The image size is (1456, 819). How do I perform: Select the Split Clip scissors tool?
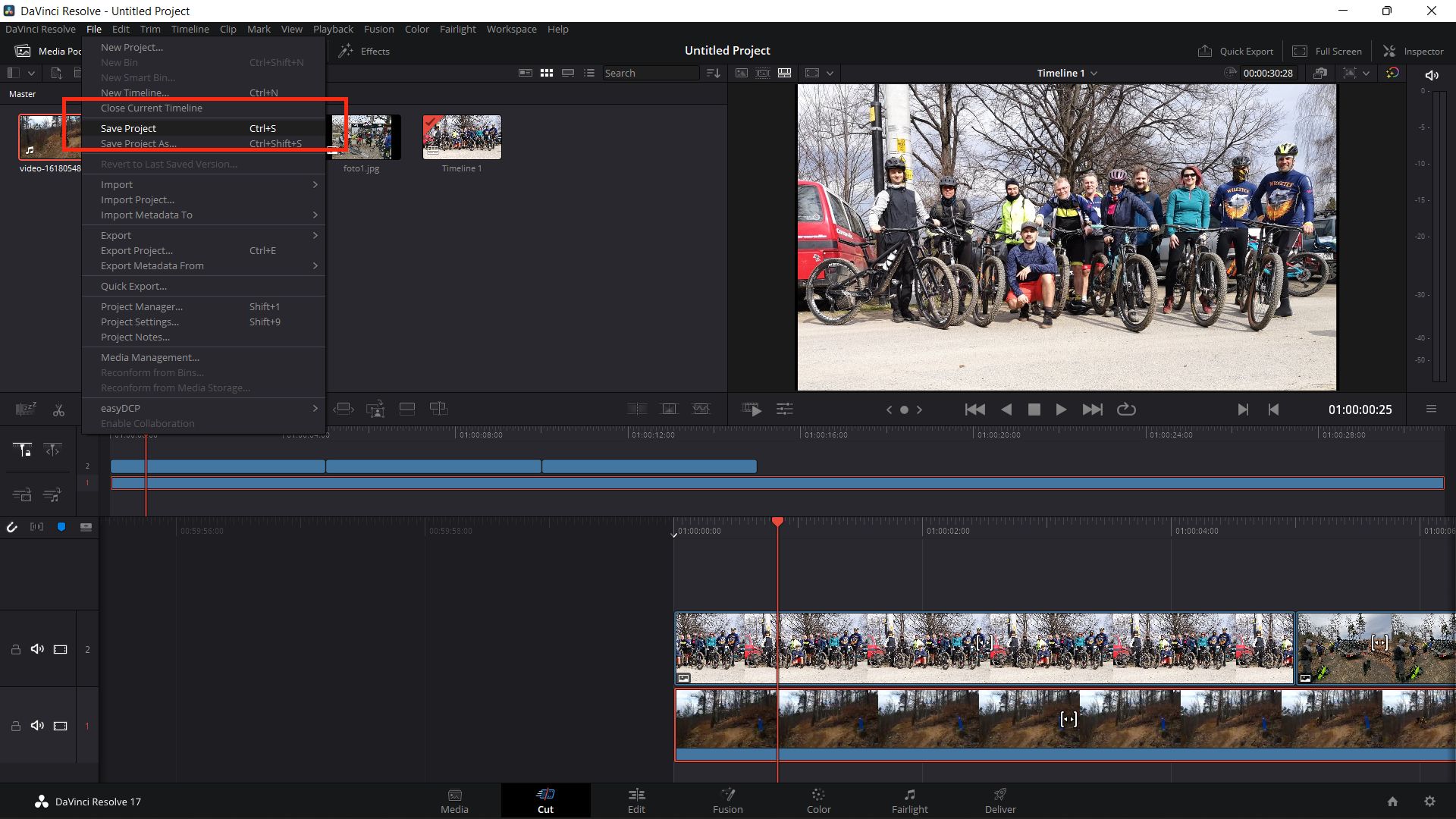58,410
